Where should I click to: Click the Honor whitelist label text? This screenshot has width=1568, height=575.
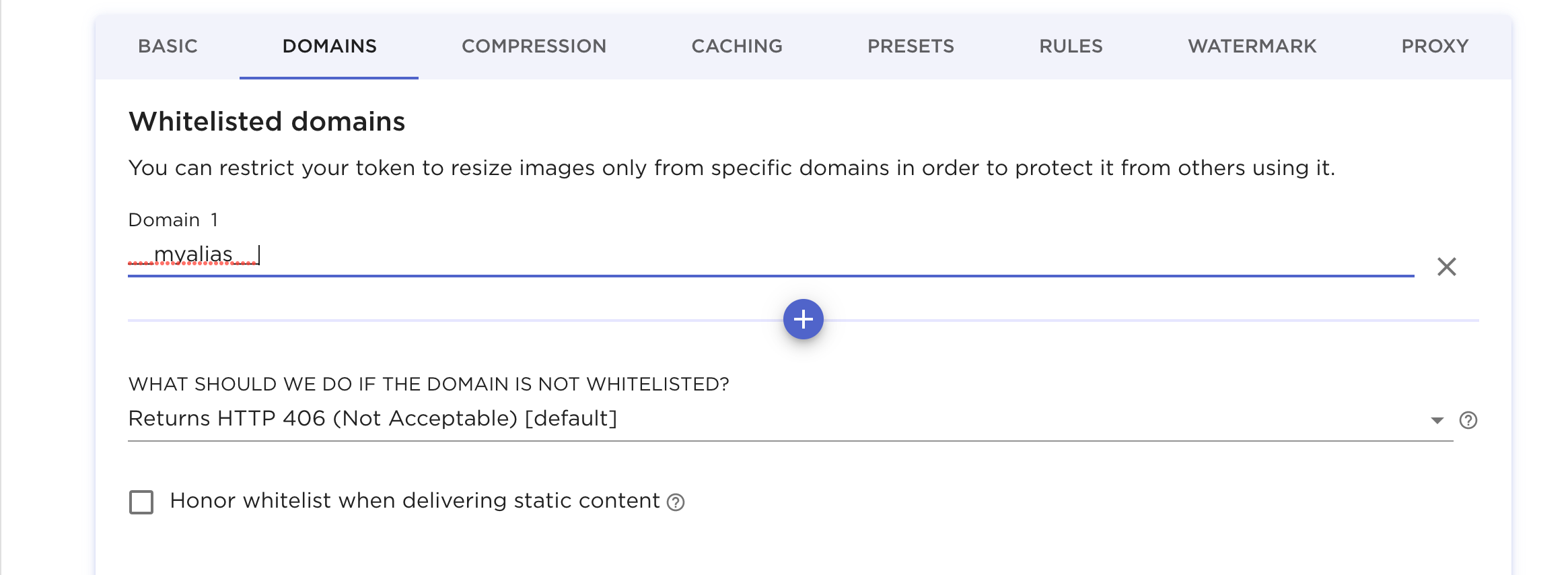(x=415, y=501)
